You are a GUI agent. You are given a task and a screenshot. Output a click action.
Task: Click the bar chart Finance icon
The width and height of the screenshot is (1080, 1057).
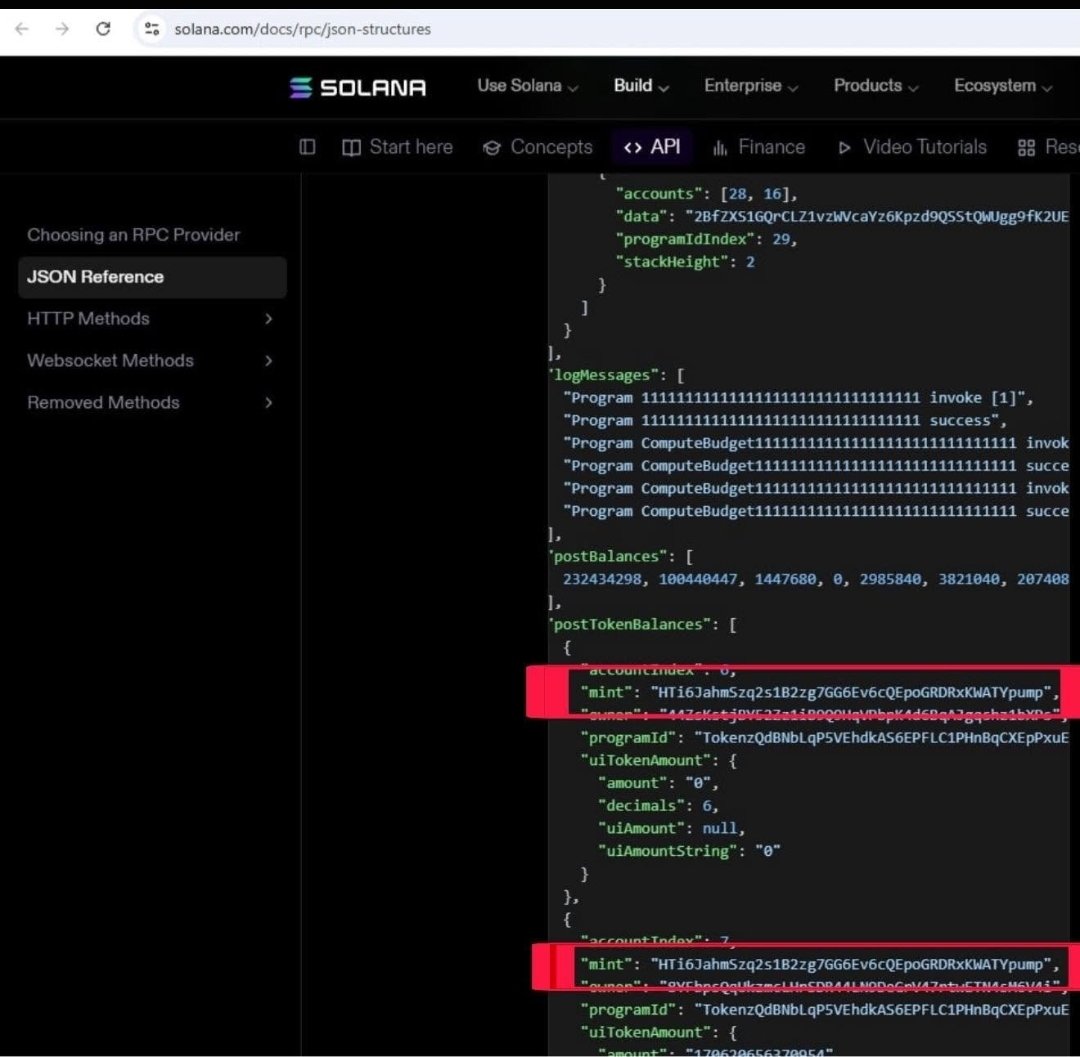pos(720,147)
